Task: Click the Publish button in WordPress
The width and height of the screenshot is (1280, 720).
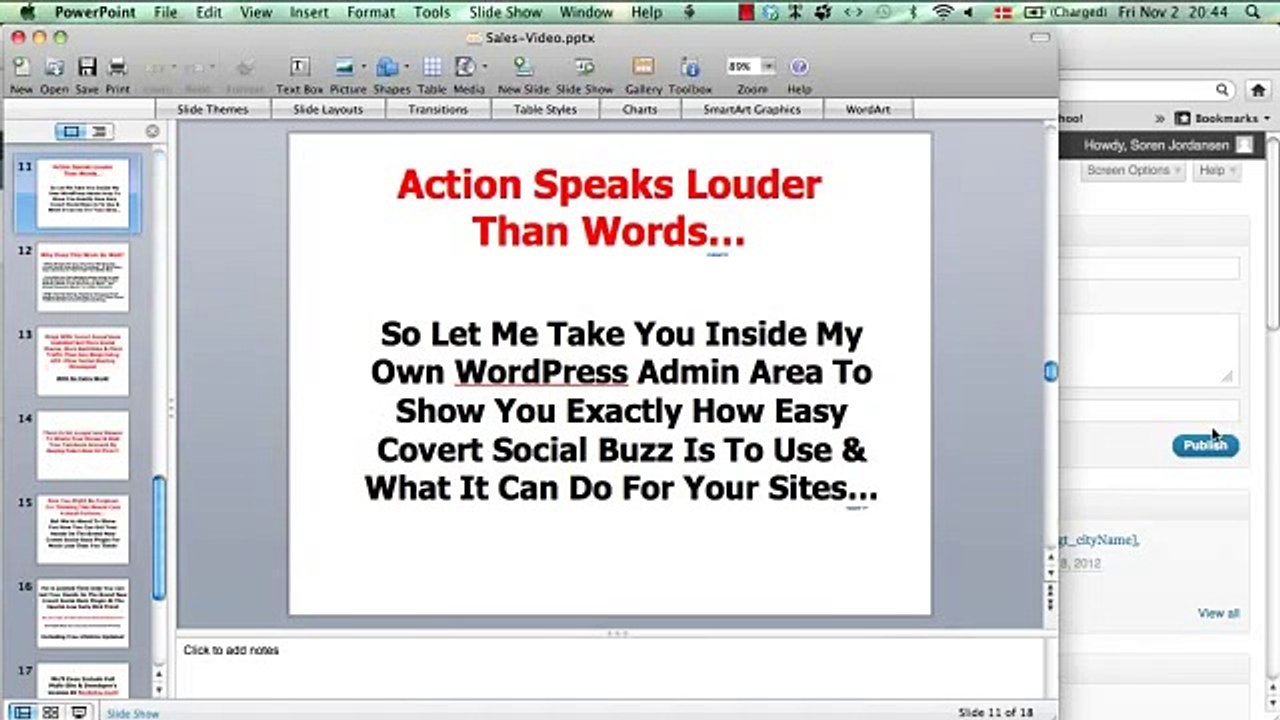Action: coord(1205,445)
